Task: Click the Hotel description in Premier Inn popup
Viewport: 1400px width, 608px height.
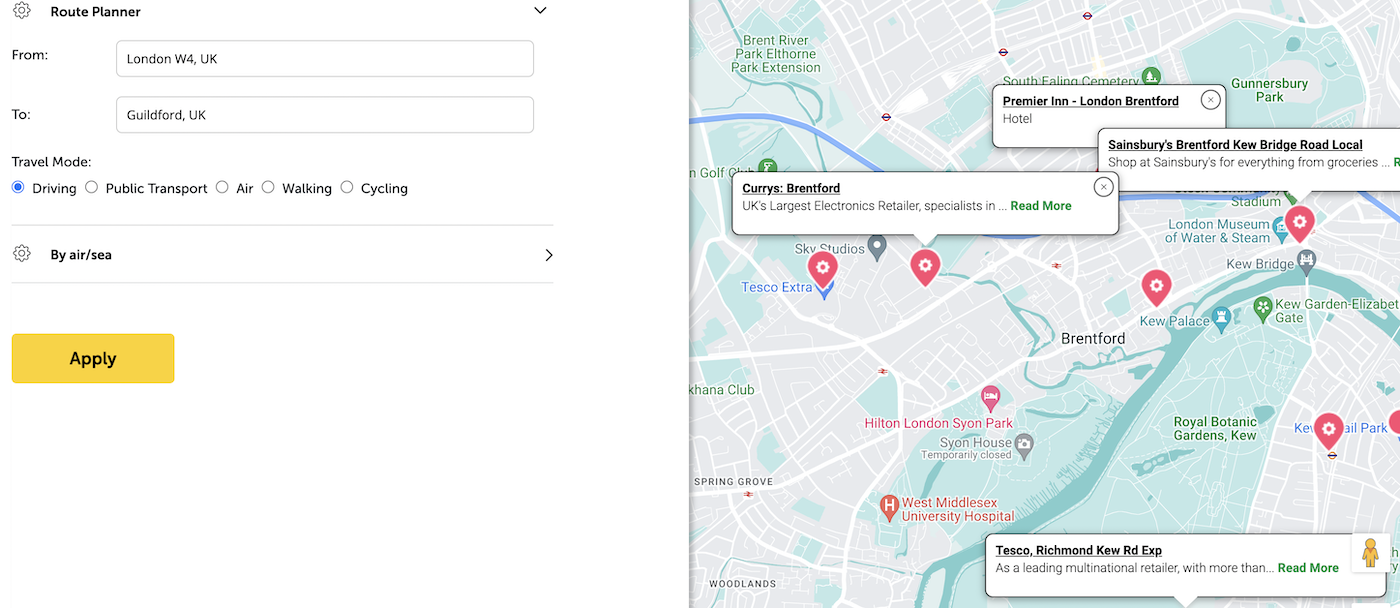Action: click(1017, 119)
